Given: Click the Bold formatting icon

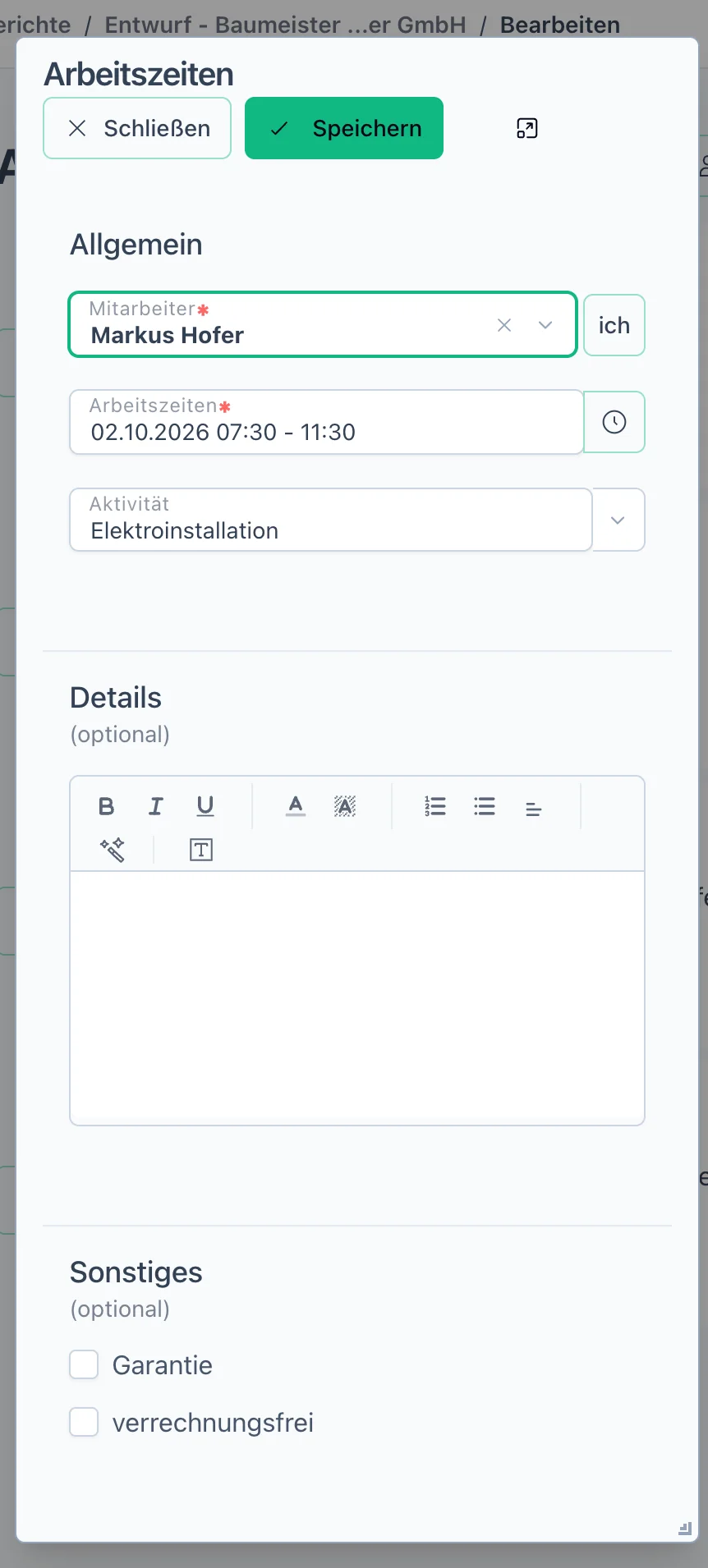Looking at the screenshot, I should pos(106,806).
